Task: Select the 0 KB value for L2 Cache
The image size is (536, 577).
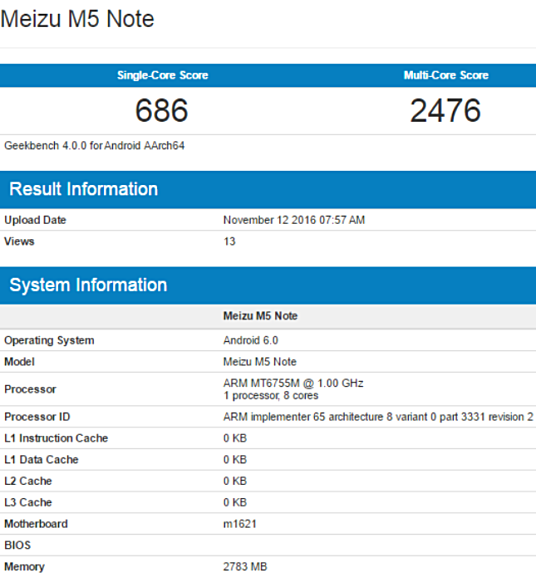Action: tap(235, 481)
